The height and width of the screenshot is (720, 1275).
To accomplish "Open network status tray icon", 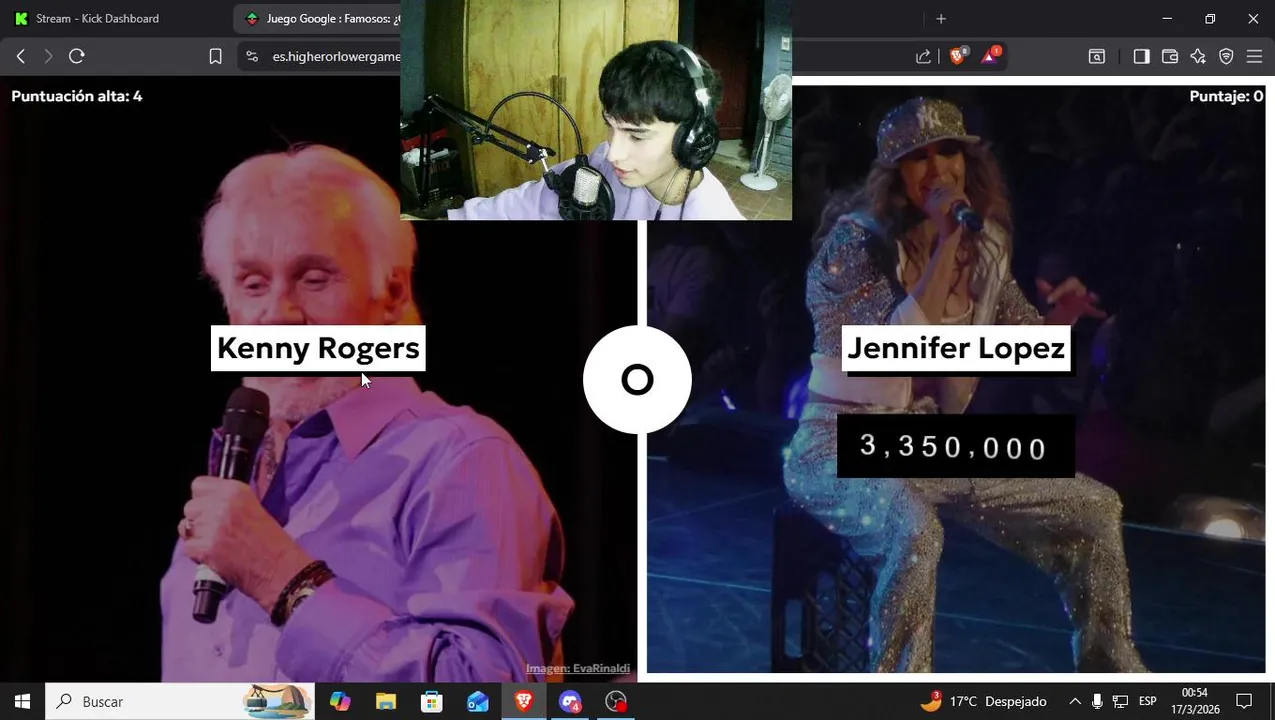I will pyautogui.click(x=1120, y=701).
